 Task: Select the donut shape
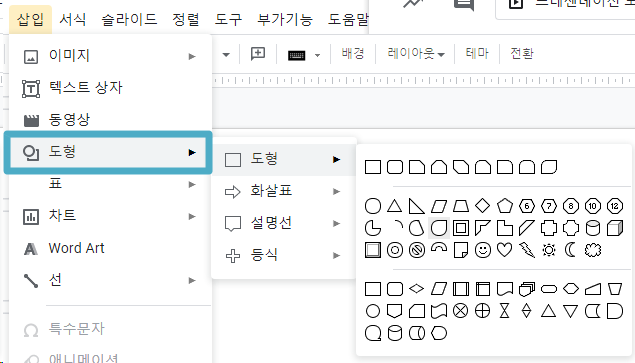coord(394,250)
